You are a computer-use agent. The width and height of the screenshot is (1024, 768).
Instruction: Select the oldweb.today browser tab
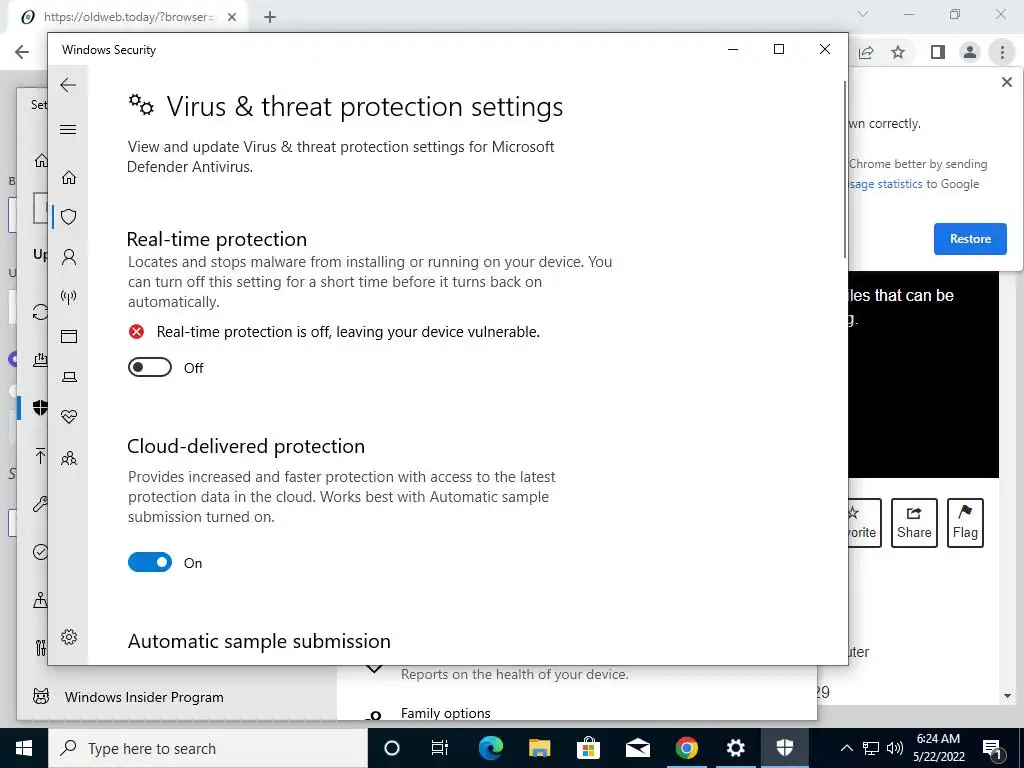(127, 17)
